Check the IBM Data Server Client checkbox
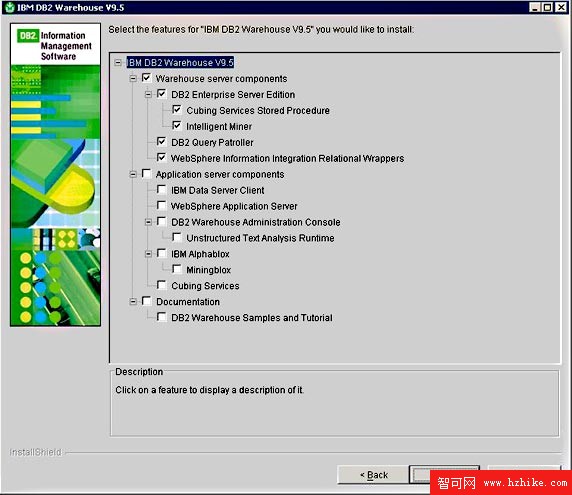 tap(162, 190)
